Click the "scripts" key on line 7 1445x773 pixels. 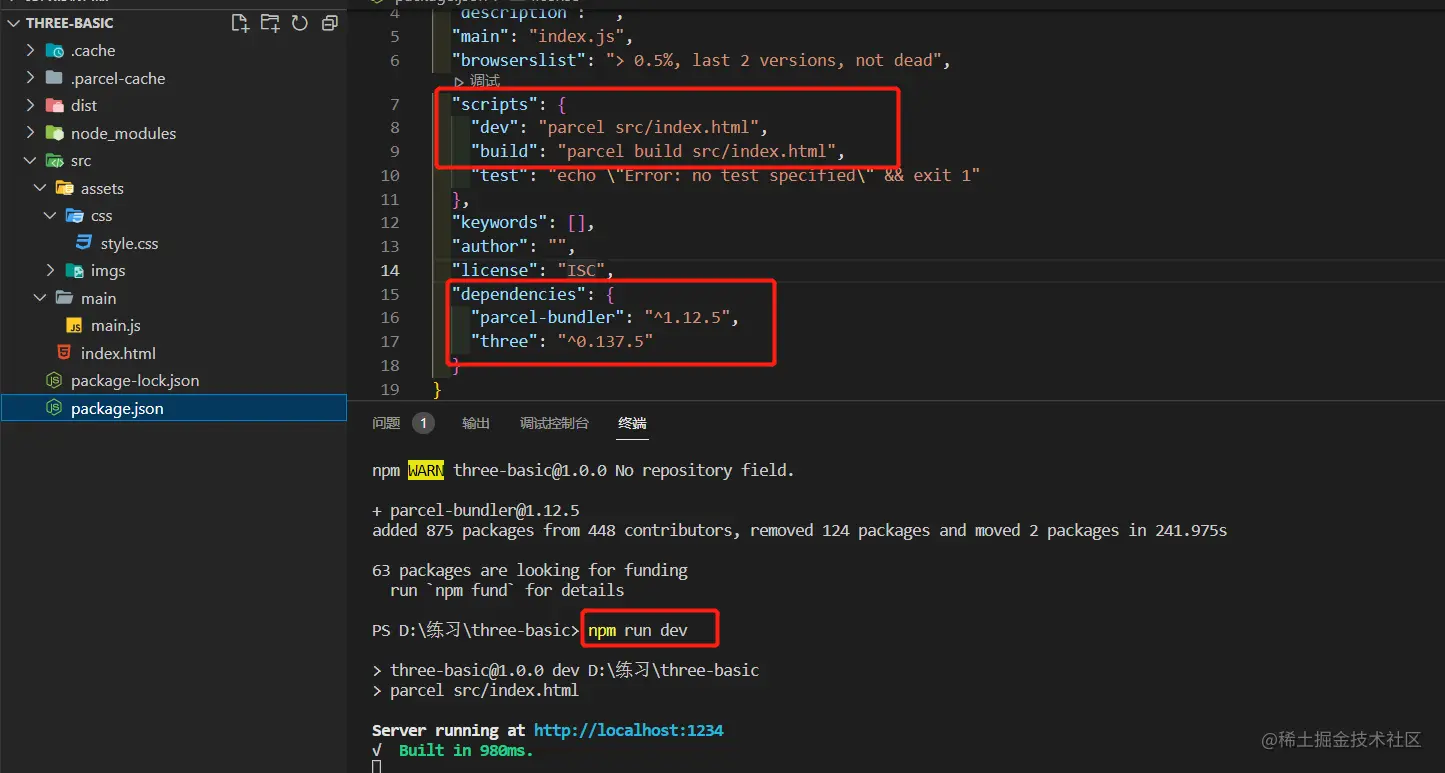[494, 104]
